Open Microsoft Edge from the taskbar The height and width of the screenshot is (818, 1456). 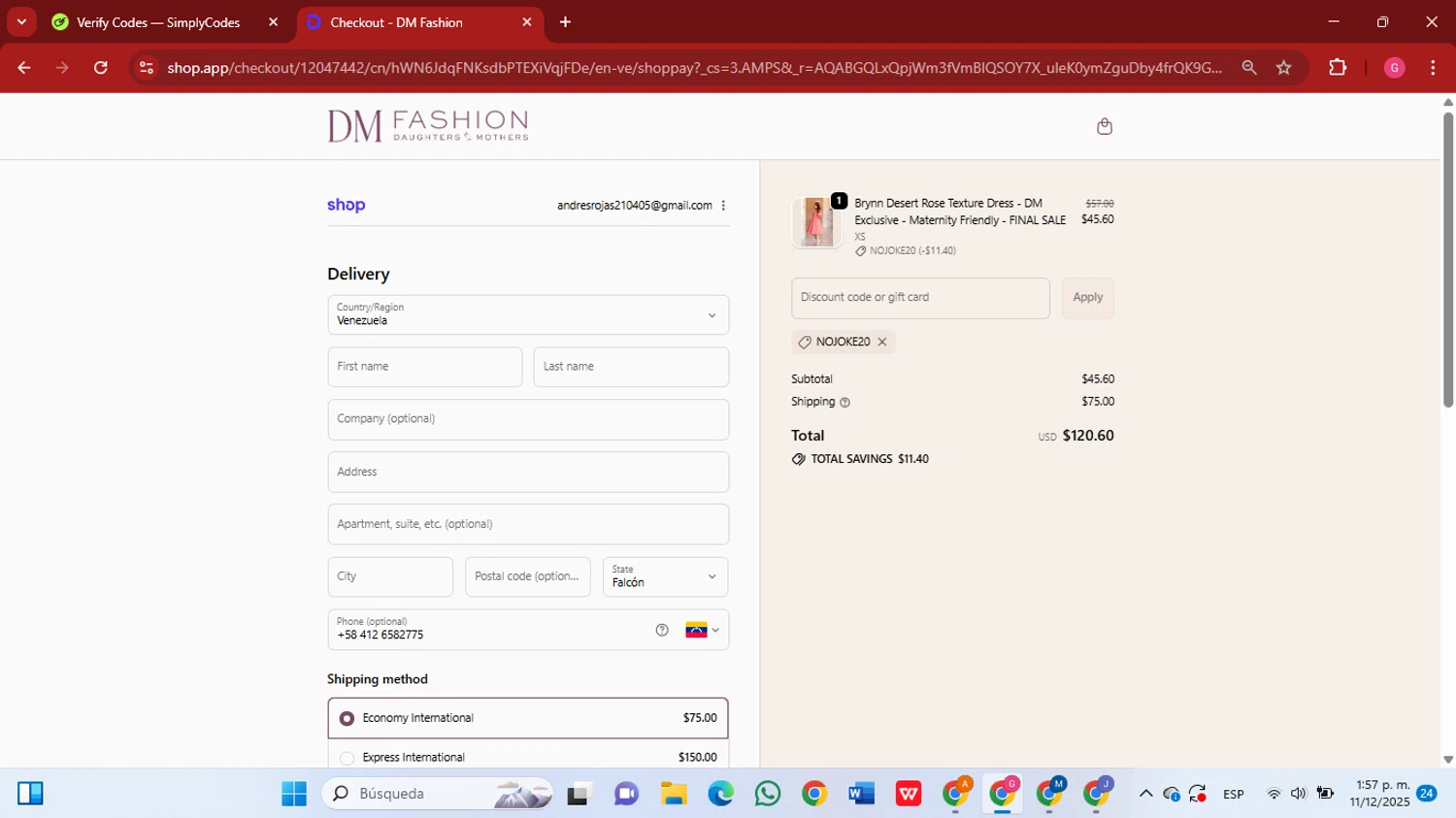click(720, 794)
